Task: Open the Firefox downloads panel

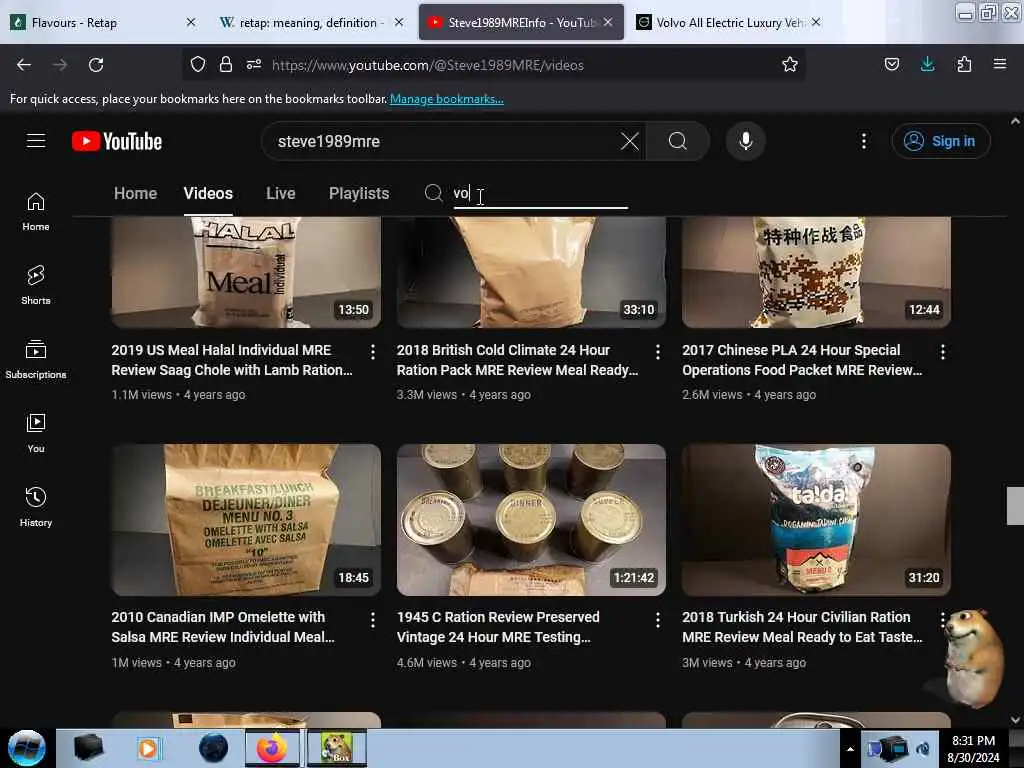Action: click(927, 64)
